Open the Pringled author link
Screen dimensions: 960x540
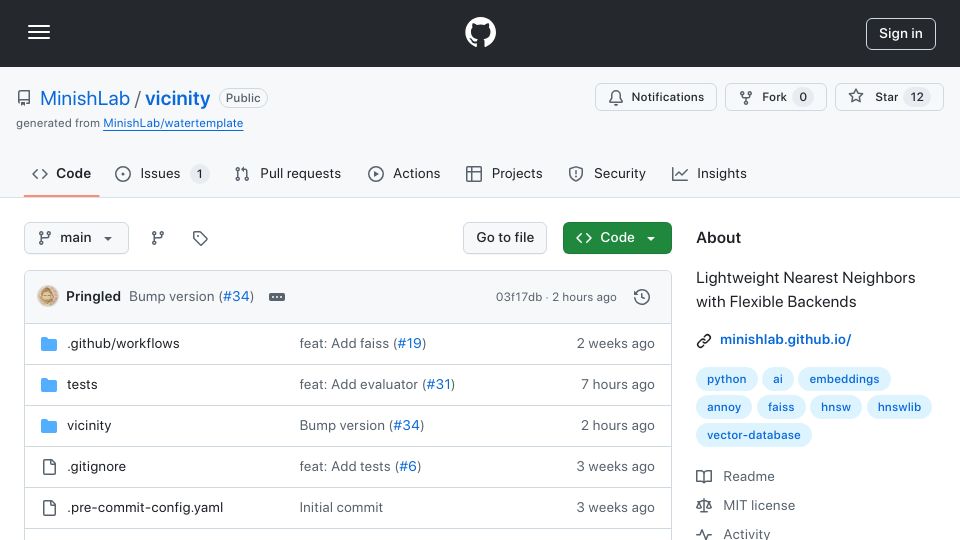pos(93,296)
